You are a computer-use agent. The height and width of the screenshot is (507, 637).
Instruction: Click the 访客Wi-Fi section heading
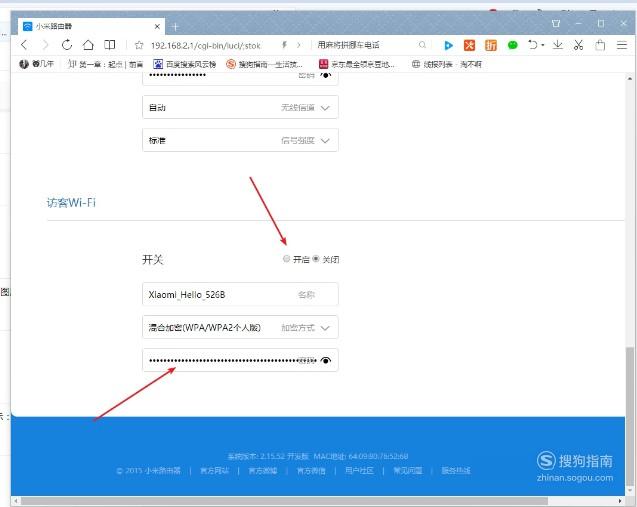tap(71, 202)
